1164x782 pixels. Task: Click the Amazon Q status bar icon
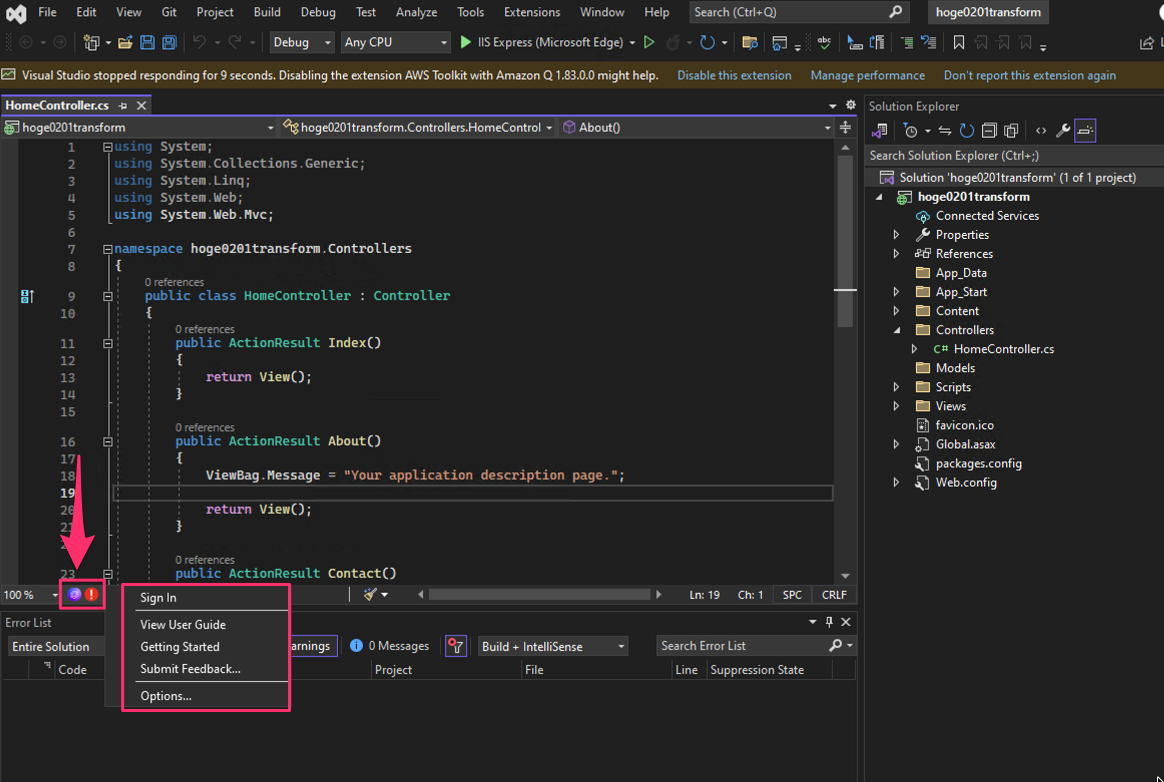[75, 595]
